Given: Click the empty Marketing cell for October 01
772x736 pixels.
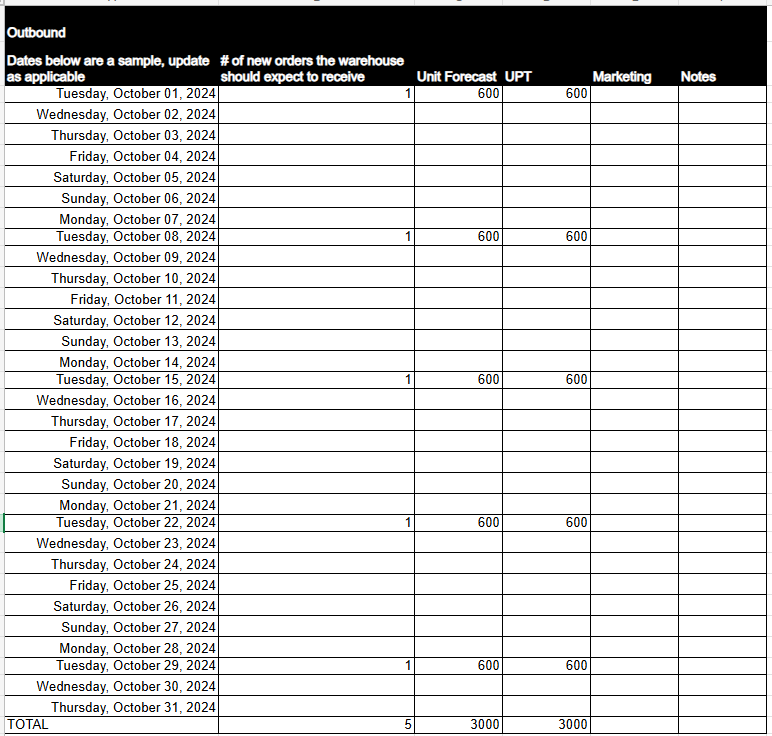Looking at the screenshot, I should pos(634,94).
